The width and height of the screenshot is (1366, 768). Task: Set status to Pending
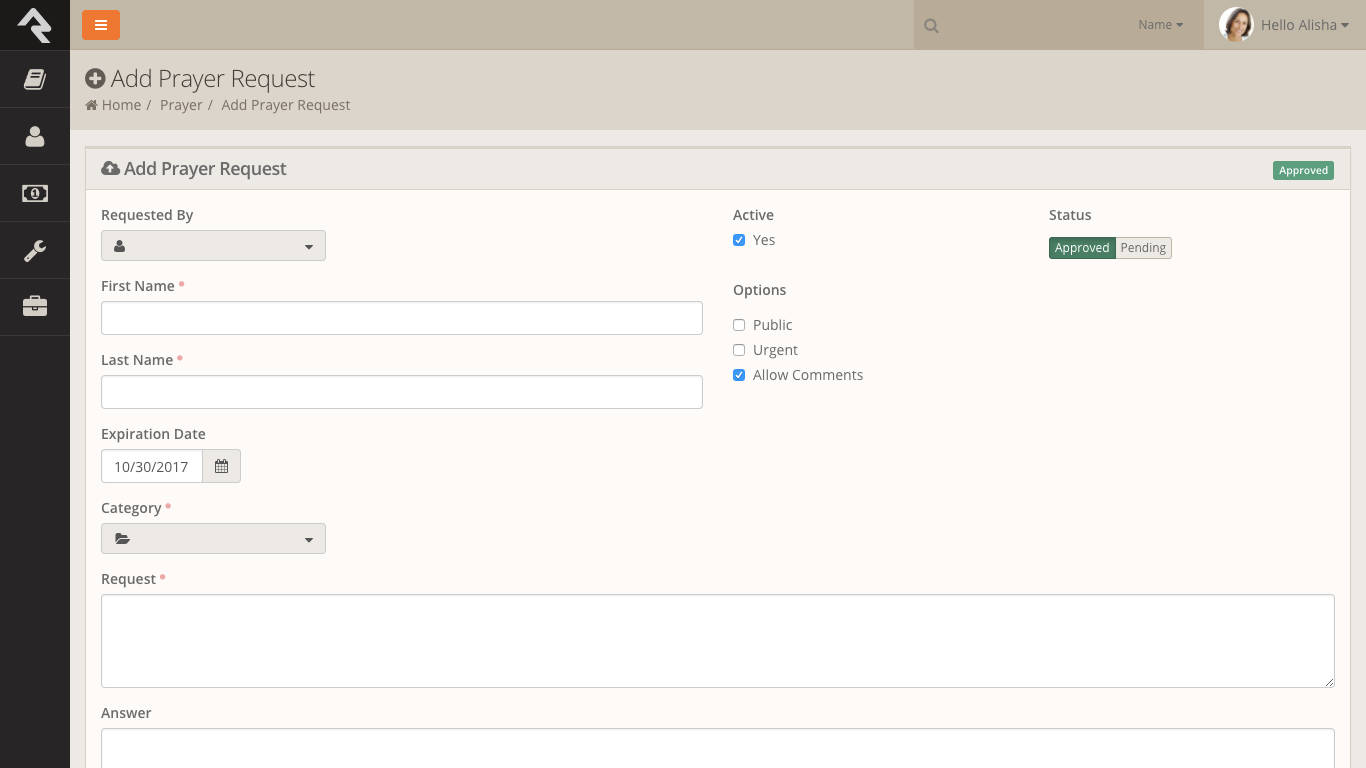click(1143, 248)
